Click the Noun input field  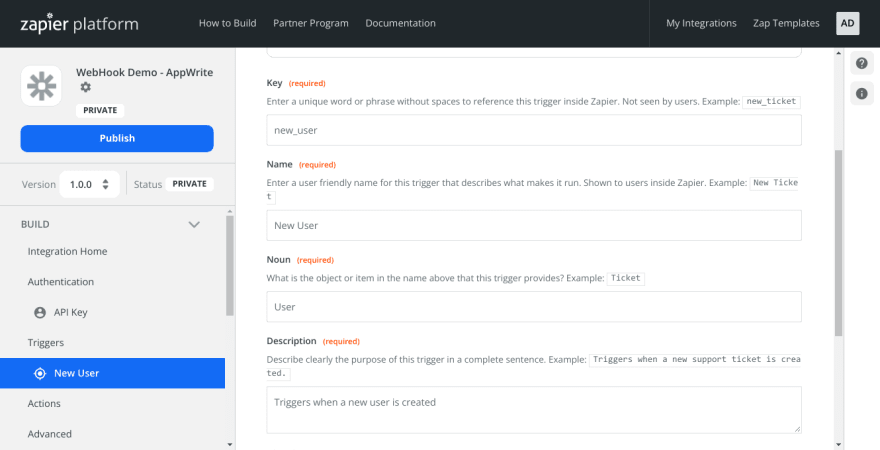point(534,307)
